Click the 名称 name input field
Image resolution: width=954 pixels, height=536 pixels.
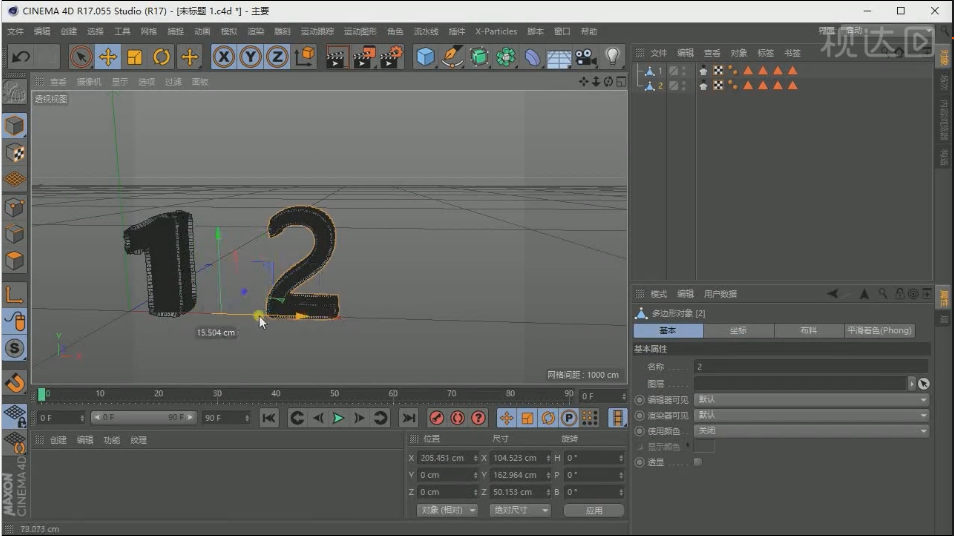[811, 366]
